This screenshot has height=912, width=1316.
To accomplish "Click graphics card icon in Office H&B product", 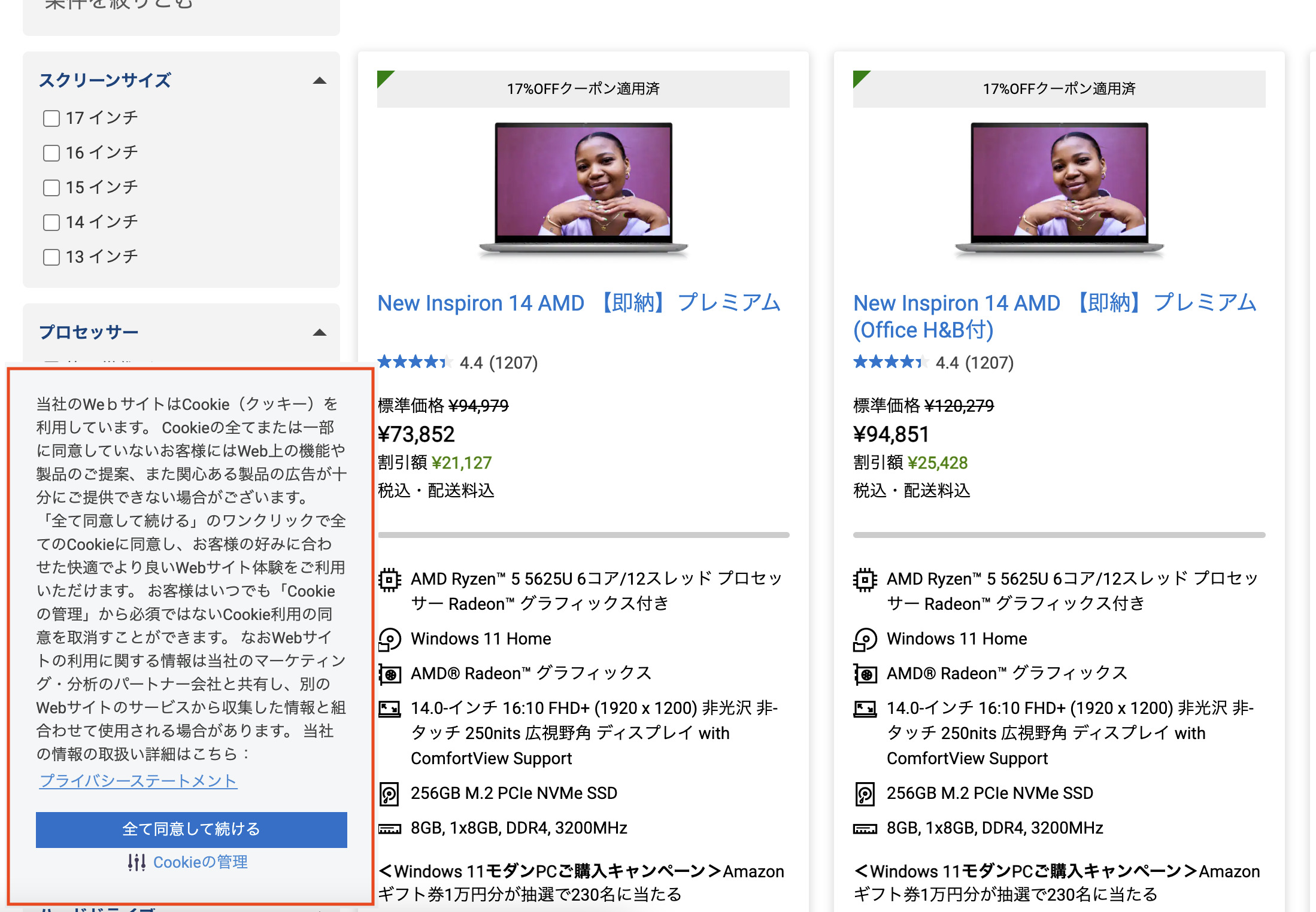I will pos(865,674).
